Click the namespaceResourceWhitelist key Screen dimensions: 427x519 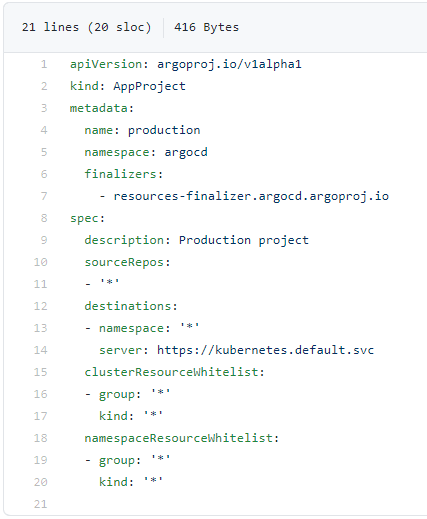point(178,438)
